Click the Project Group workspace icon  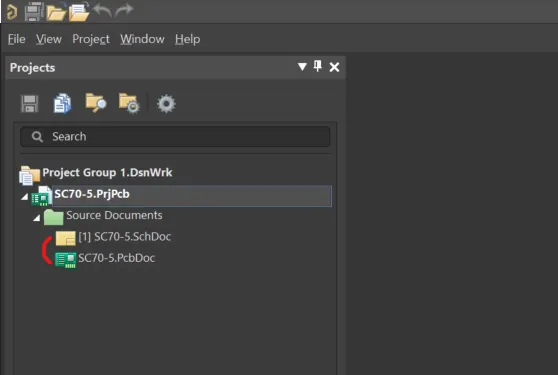pos(29,176)
